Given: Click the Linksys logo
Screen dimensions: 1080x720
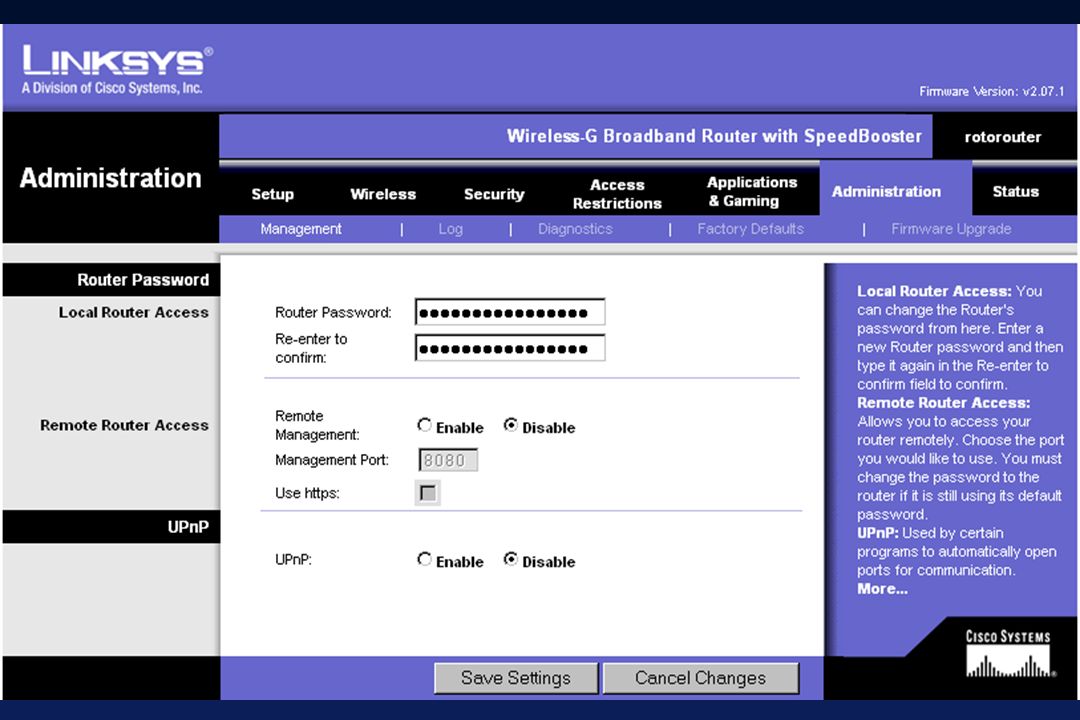Looking at the screenshot, I should point(116,70).
